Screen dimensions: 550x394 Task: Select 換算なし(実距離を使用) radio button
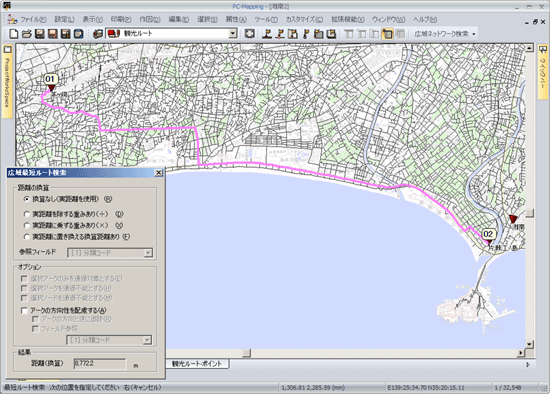pos(26,199)
